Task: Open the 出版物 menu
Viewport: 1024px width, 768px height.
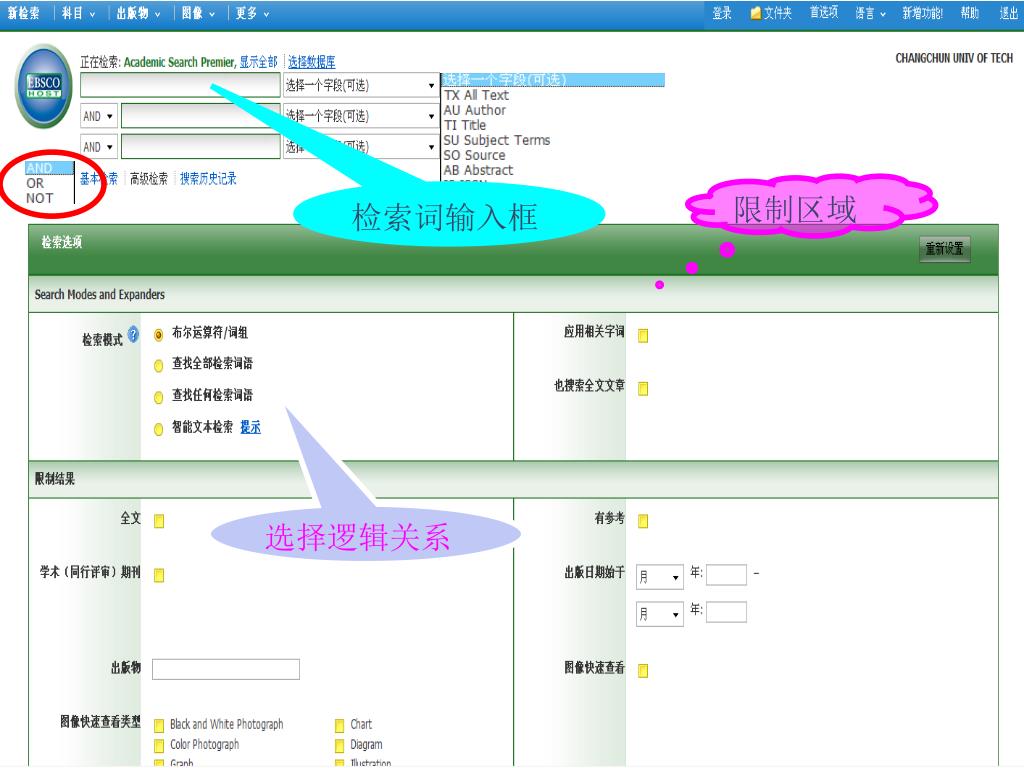Action: pos(138,13)
